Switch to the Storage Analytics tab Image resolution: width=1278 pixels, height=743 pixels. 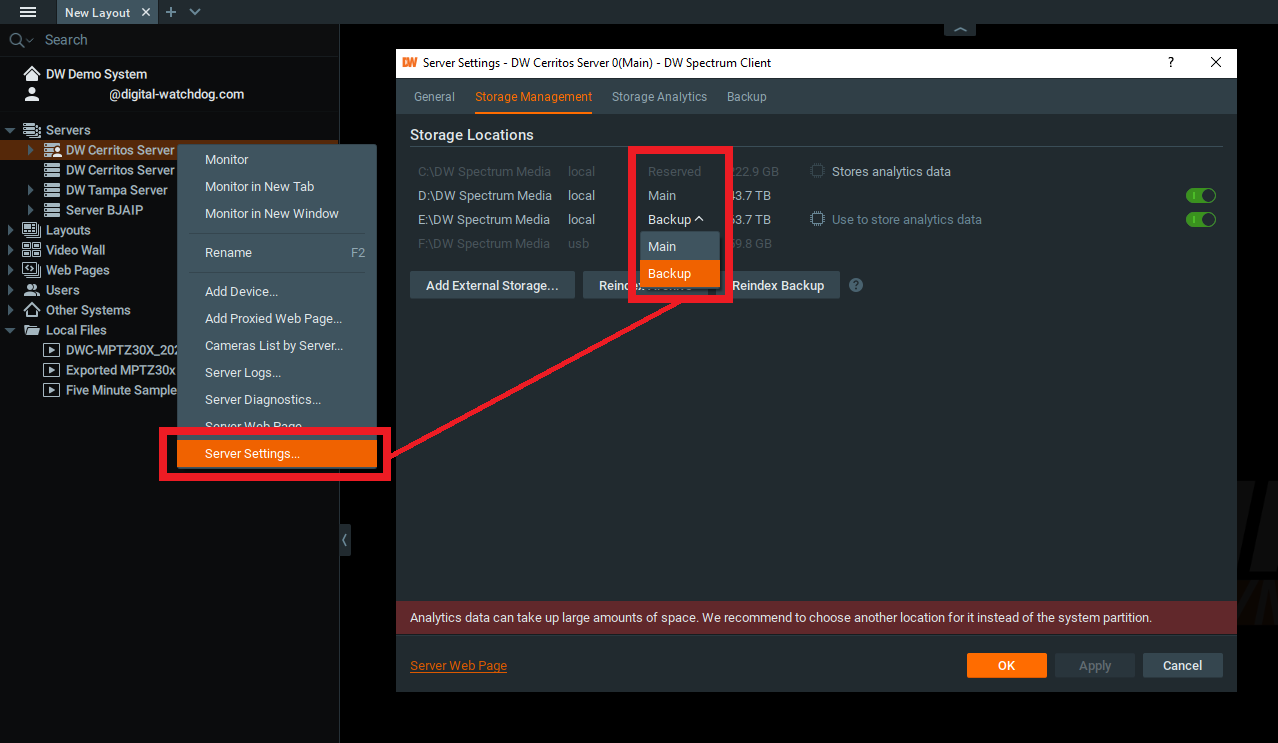click(659, 96)
